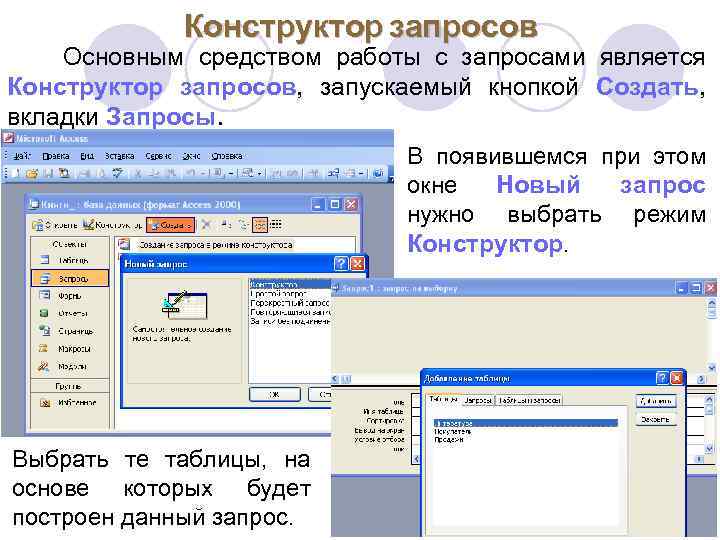Open the Вид menu
This screenshot has height=540, width=720.
[x=87, y=156]
